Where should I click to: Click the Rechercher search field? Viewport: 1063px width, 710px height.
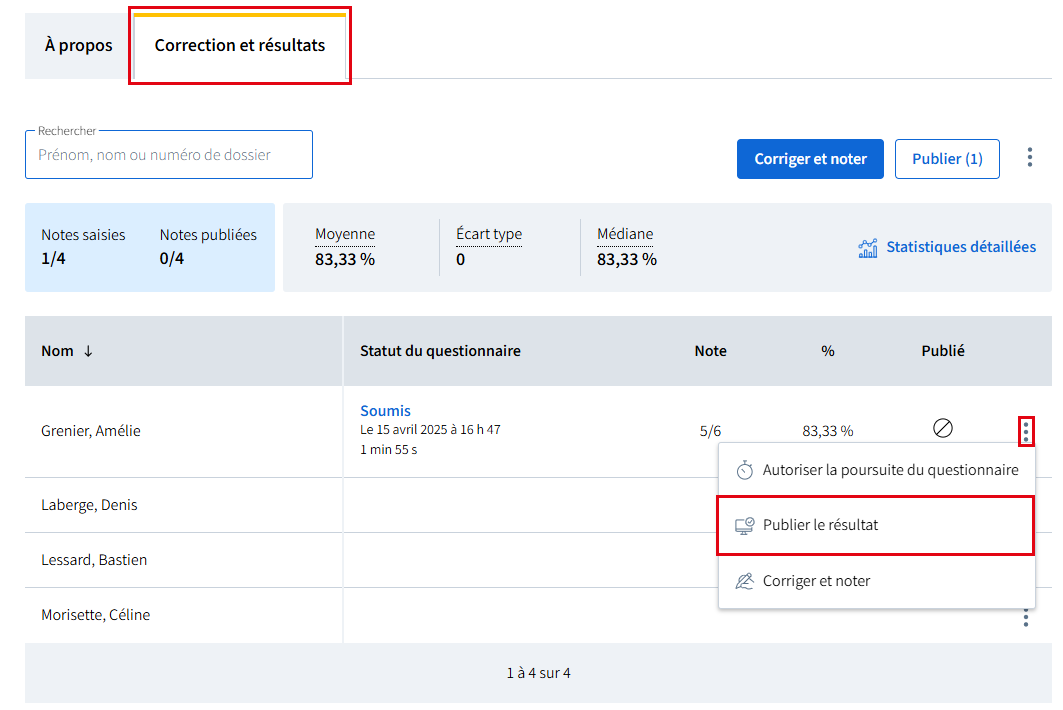pyautogui.click(x=169, y=155)
